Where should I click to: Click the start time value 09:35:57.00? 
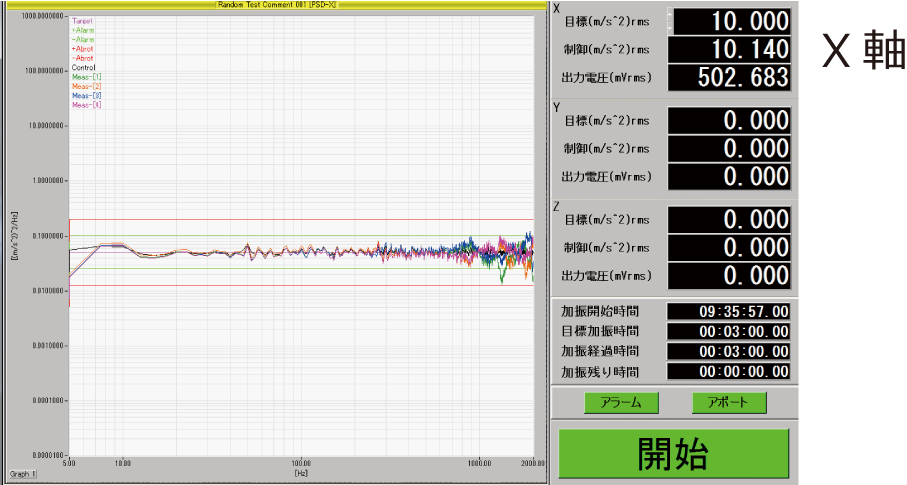point(729,311)
